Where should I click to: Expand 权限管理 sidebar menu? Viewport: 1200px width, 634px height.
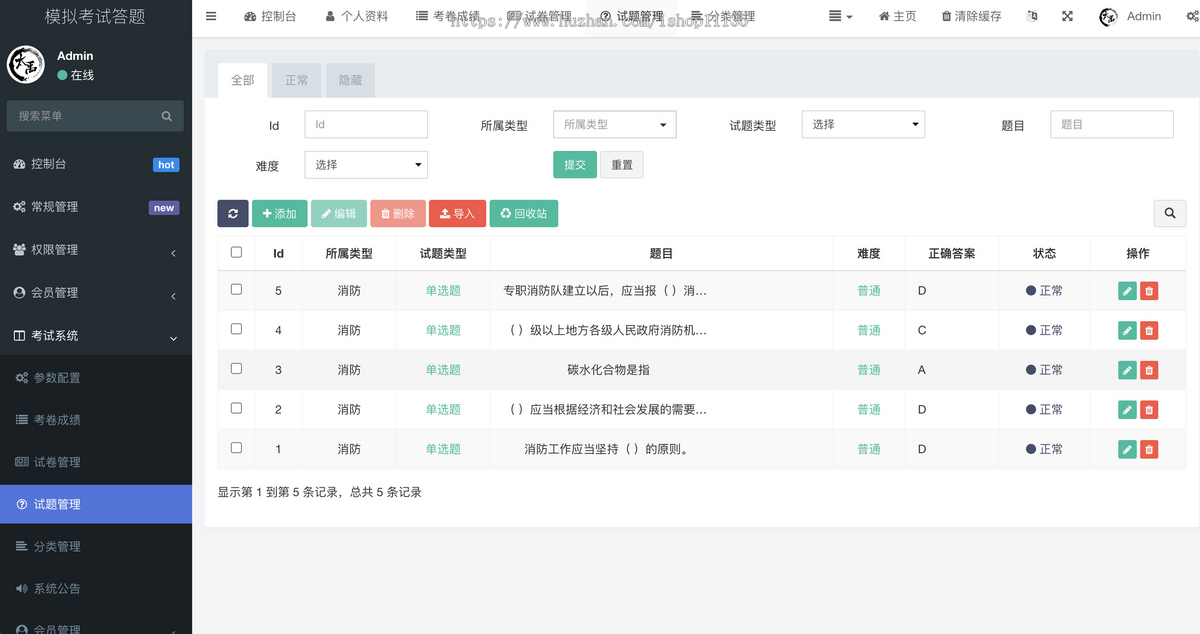coord(96,250)
